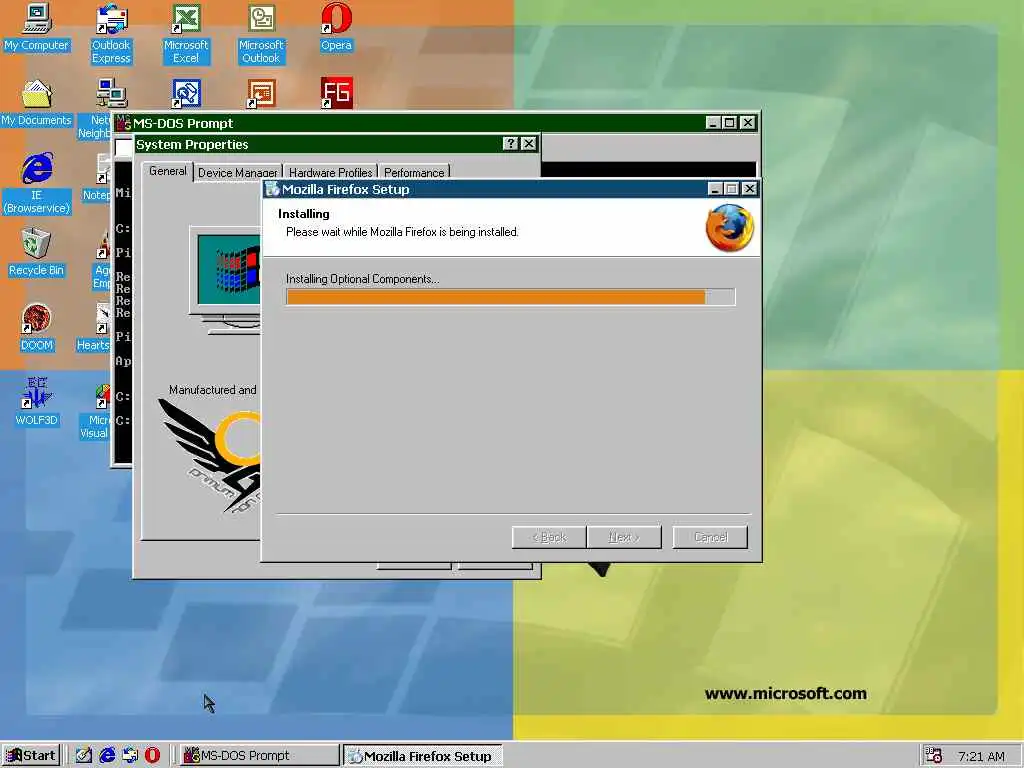Screen dimensions: 1024x768
Task: Click the bold "Installing" heading text
Action: (304, 214)
